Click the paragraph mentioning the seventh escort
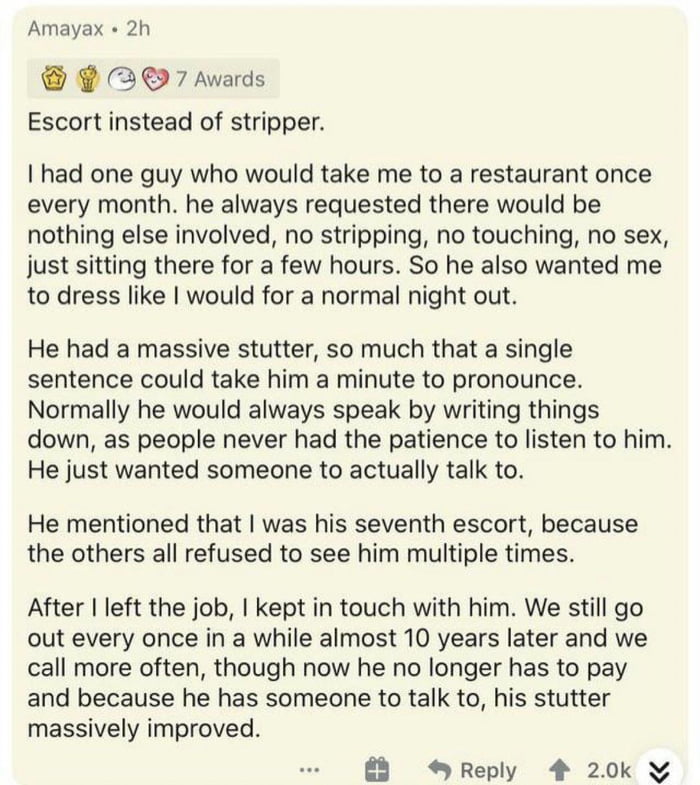 coord(332,539)
